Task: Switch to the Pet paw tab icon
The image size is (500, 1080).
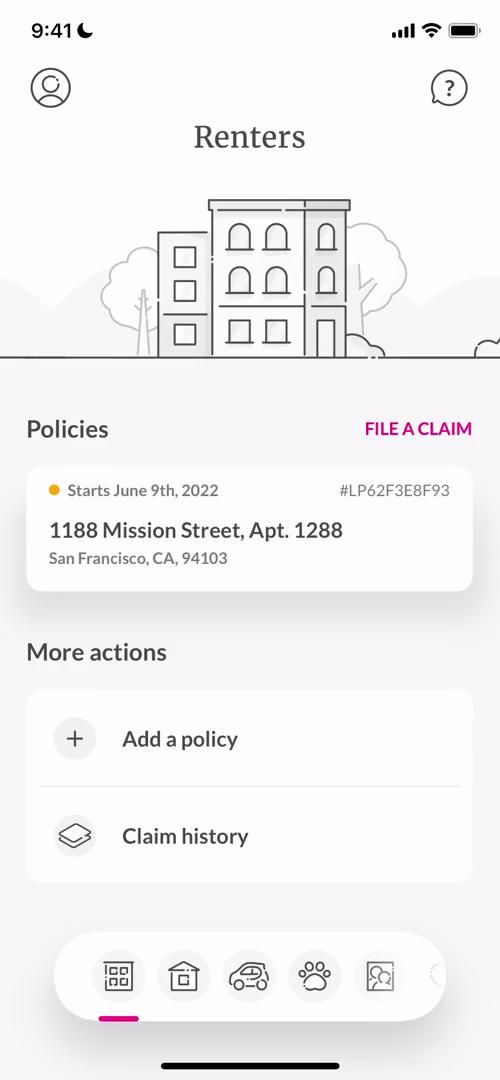Action: click(315, 976)
